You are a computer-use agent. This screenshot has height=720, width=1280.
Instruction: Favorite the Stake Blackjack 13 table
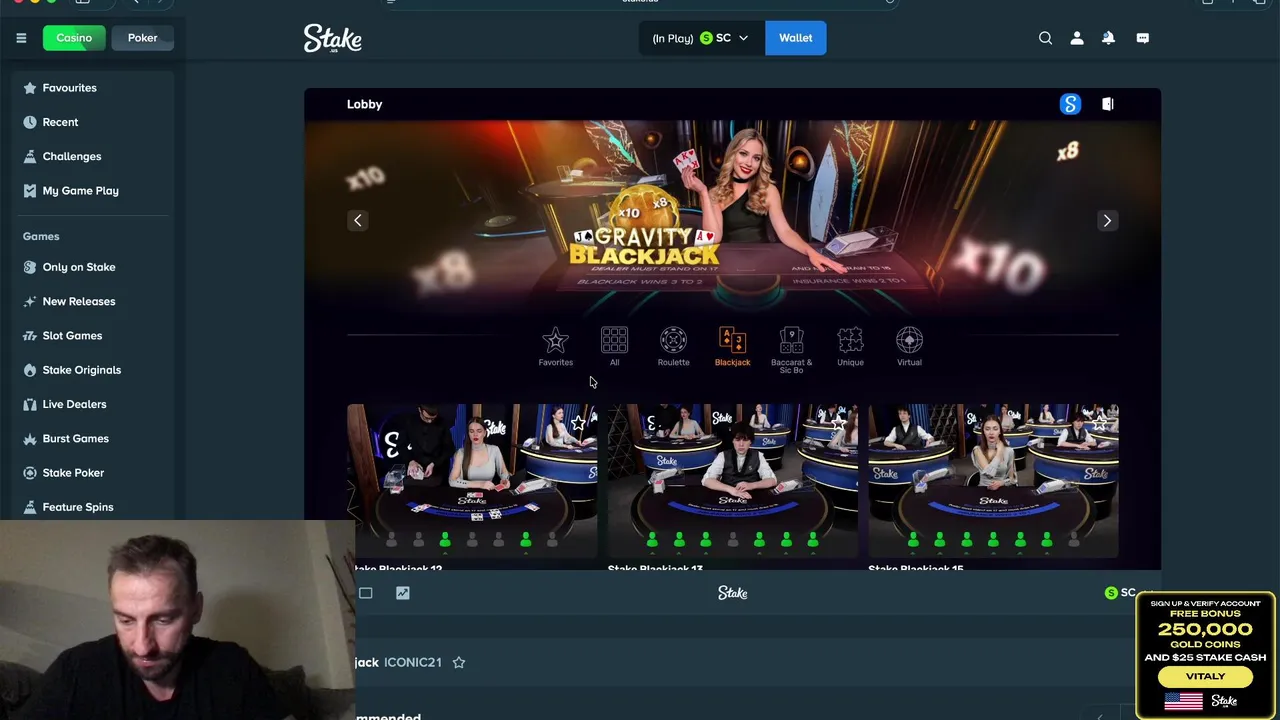click(839, 424)
